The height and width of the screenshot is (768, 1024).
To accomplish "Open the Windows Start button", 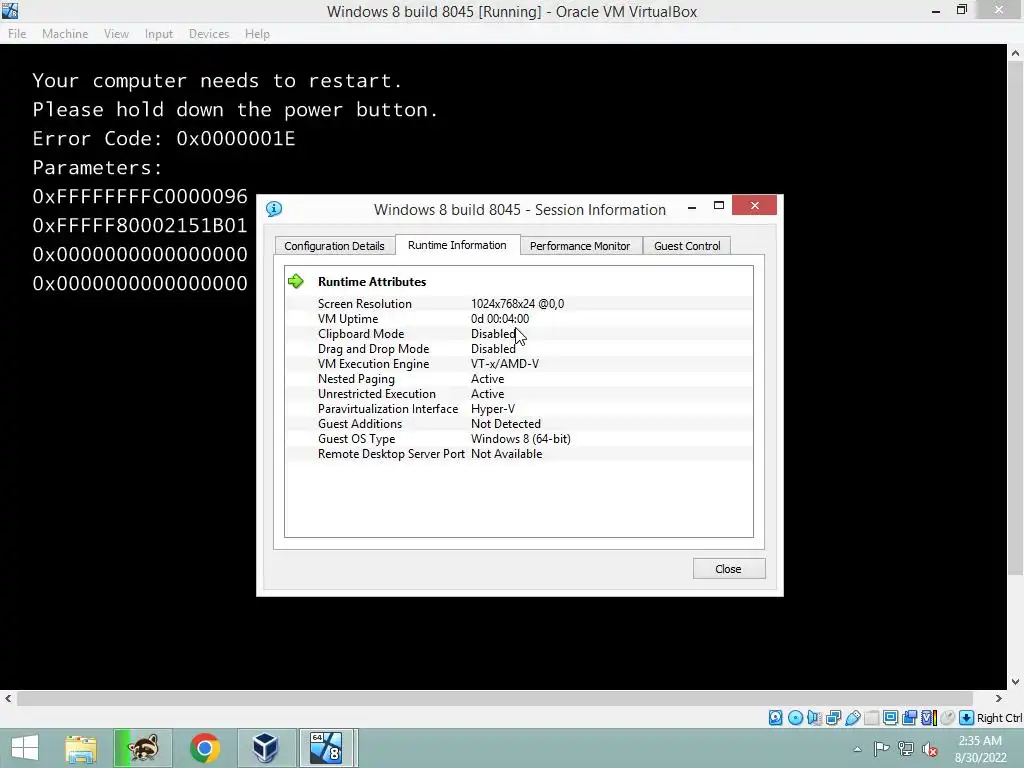I will (25, 748).
